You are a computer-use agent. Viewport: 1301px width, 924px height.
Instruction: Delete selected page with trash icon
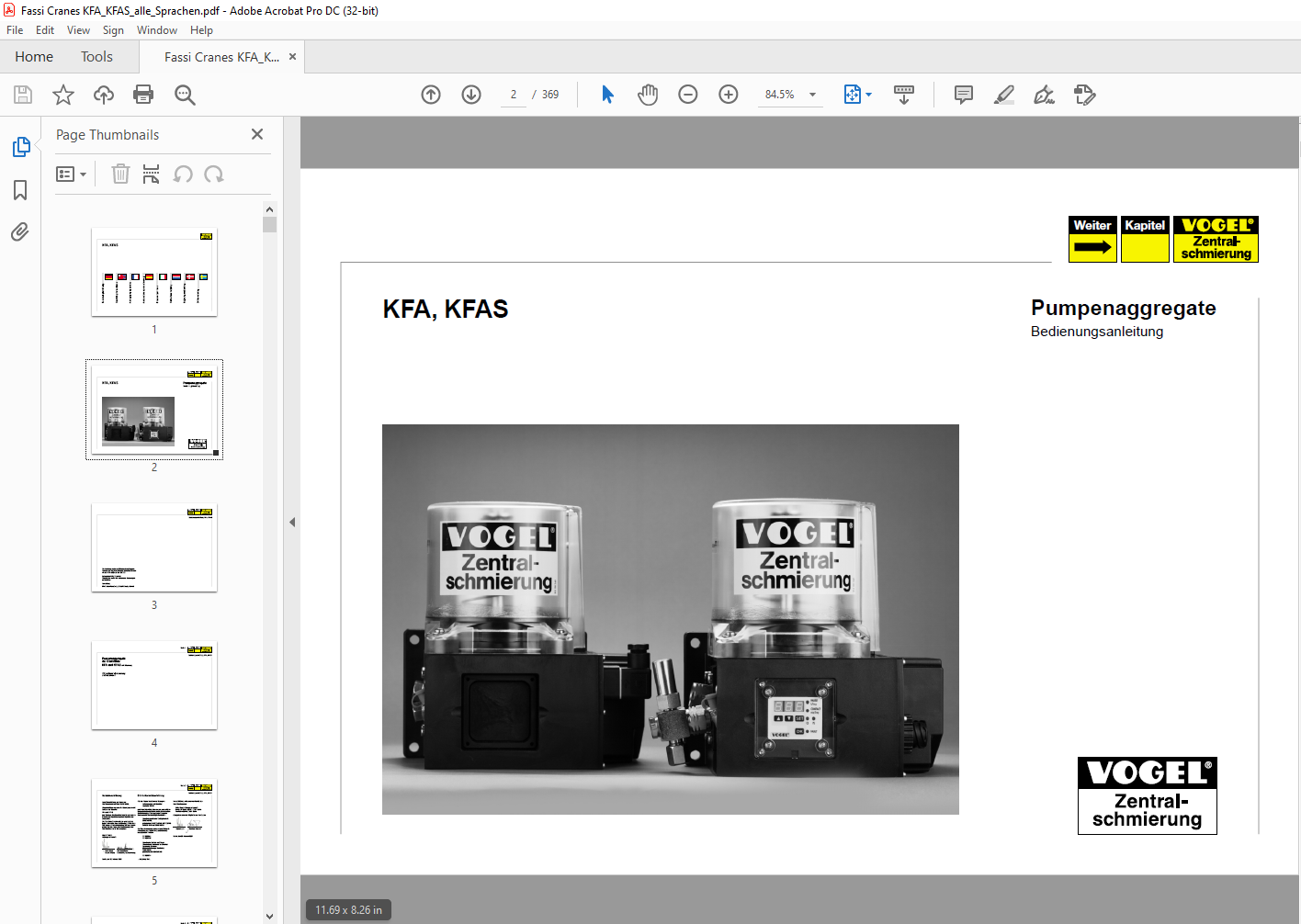tap(120, 174)
